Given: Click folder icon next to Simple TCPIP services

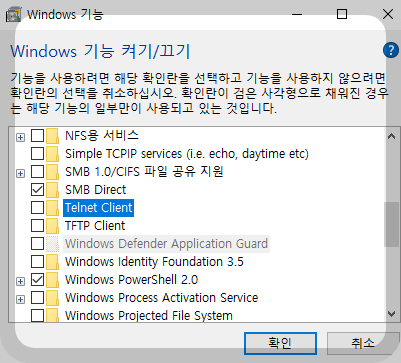Looking at the screenshot, I should coord(52,154).
